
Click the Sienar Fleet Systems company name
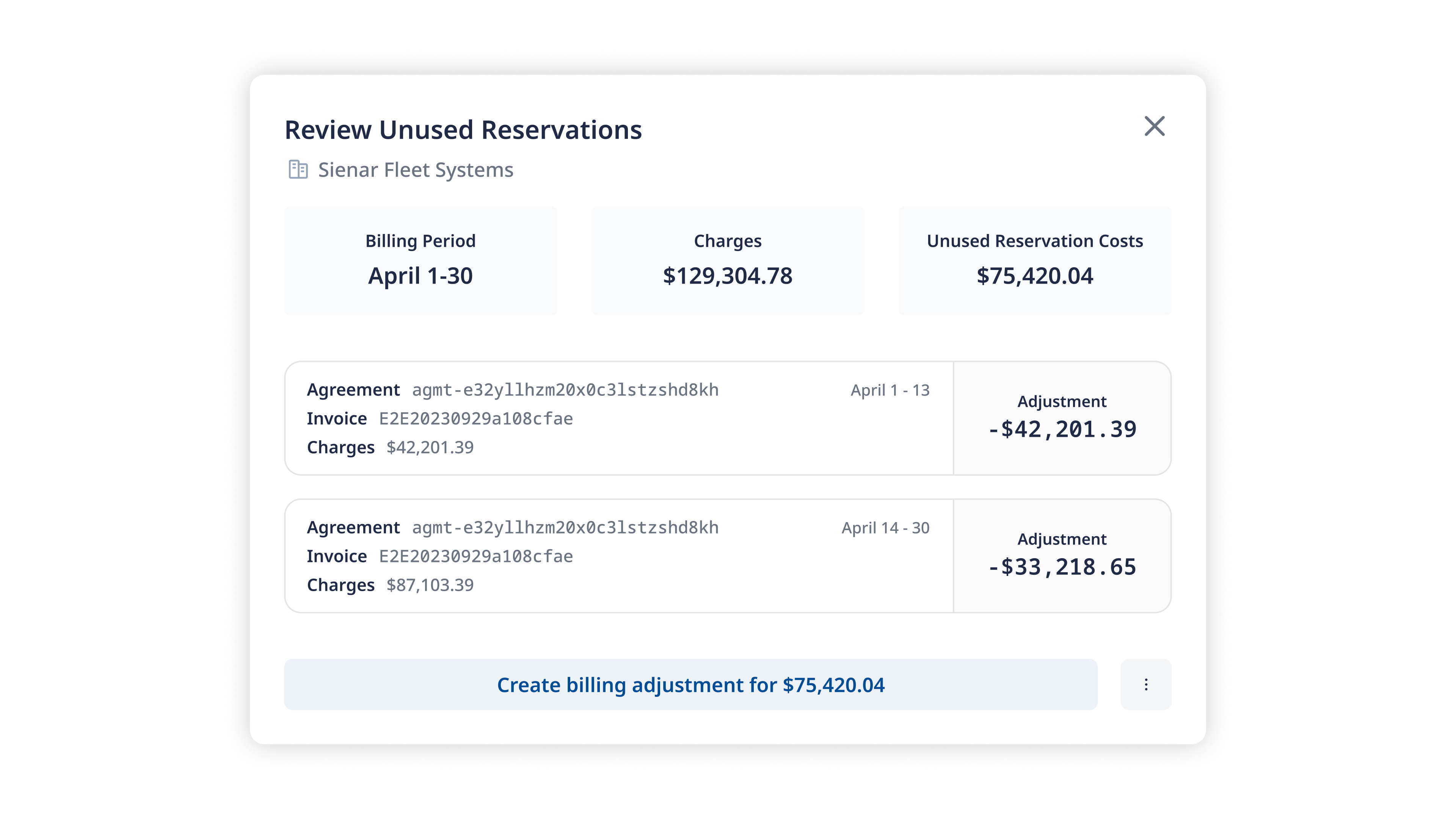click(416, 169)
